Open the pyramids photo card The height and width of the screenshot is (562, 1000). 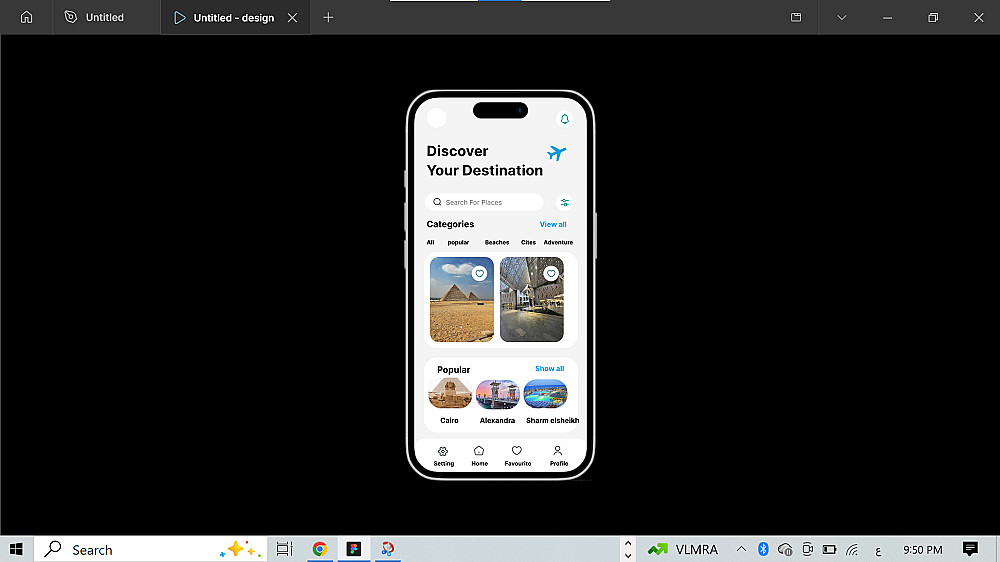click(462, 299)
